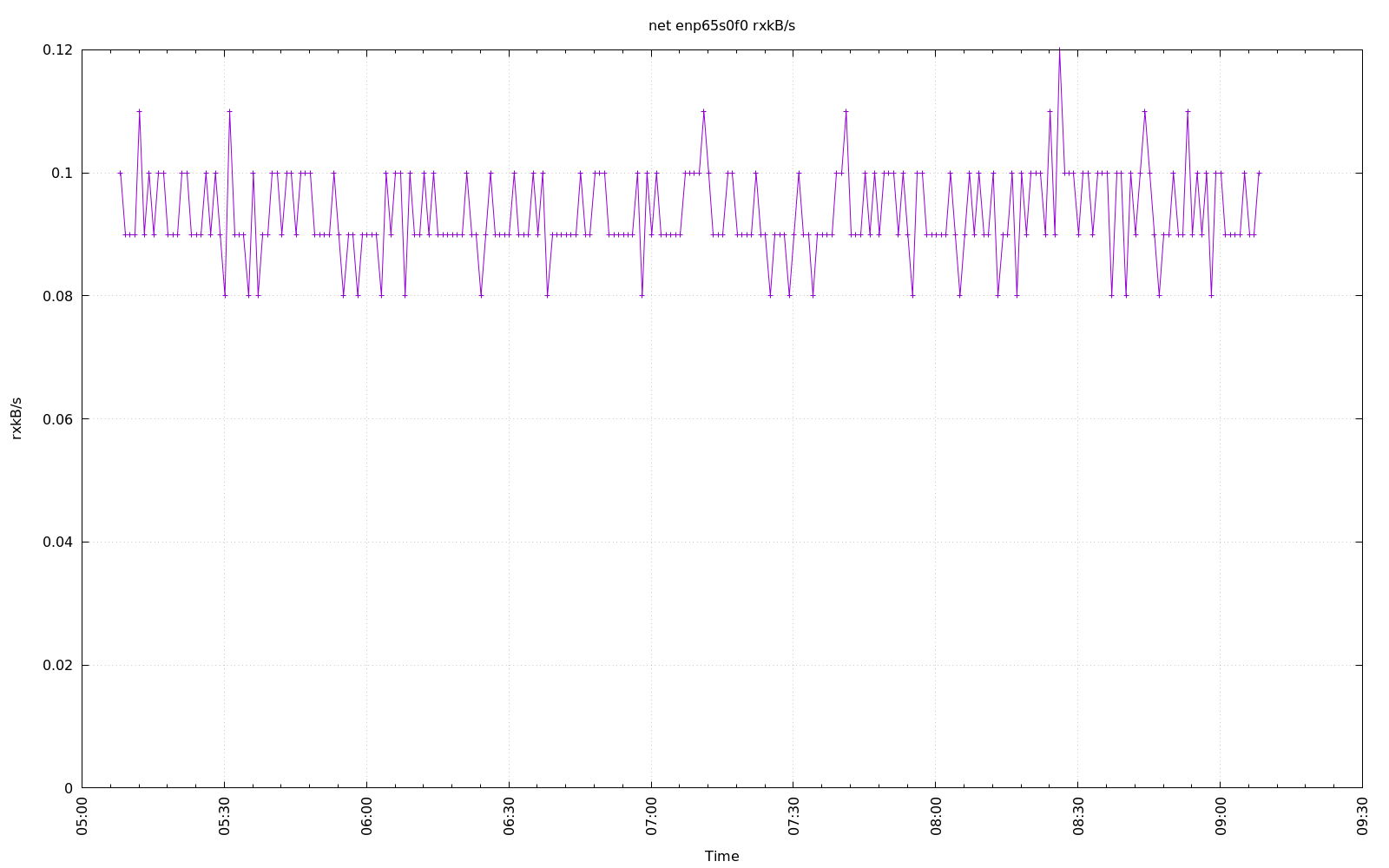Select the 05:30 x-axis tick label
1389x868 pixels.
[x=225, y=816]
